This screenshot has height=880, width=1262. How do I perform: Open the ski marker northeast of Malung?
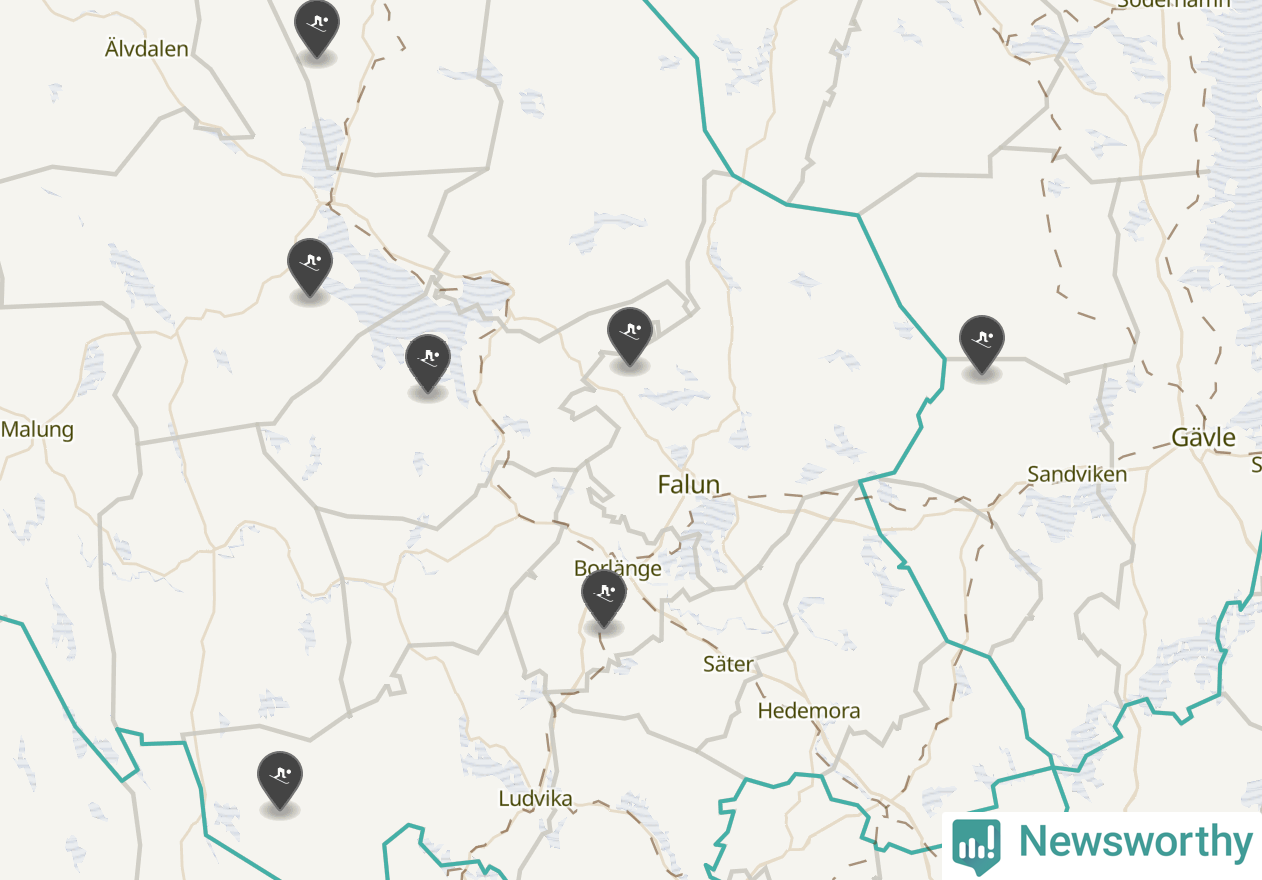click(x=310, y=267)
